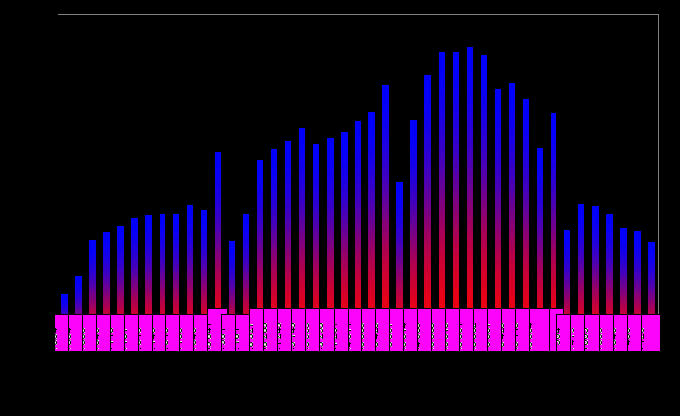Select the short dip bar amid the tall middle bars
The image size is (680, 416).
pos(399,245)
